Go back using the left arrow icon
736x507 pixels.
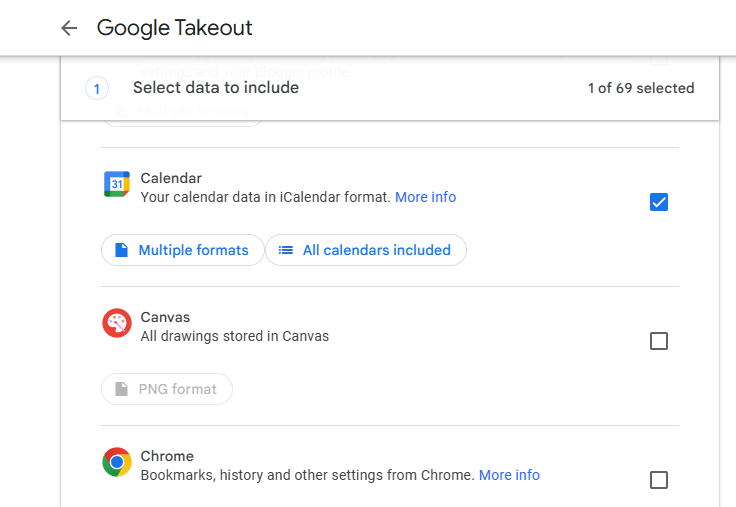click(x=69, y=28)
